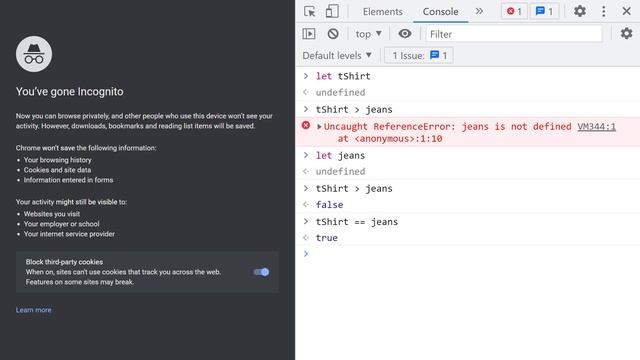This screenshot has height=360, width=640.
Task: Close the DevTools panel
Action: pyautogui.click(x=626, y=11)
